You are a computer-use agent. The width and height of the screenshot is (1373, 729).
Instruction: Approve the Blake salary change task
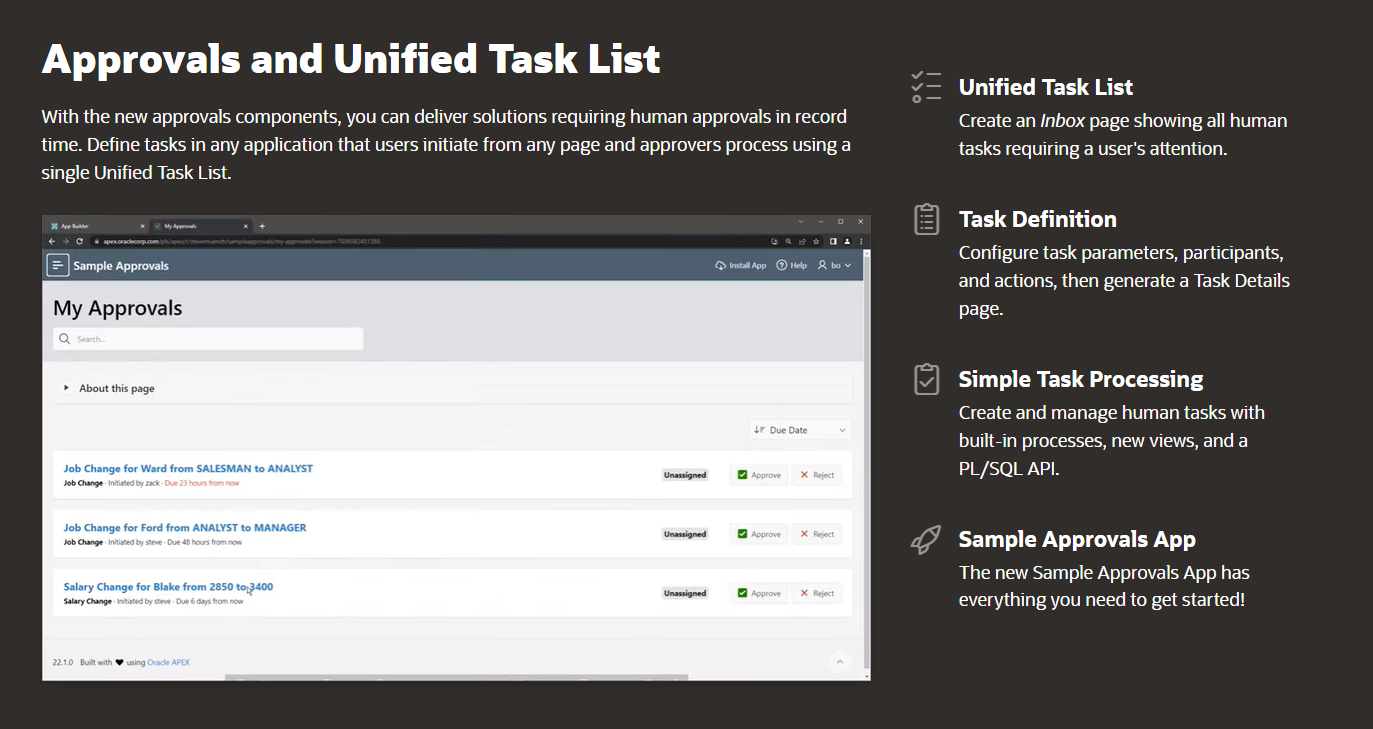[759, 593]
